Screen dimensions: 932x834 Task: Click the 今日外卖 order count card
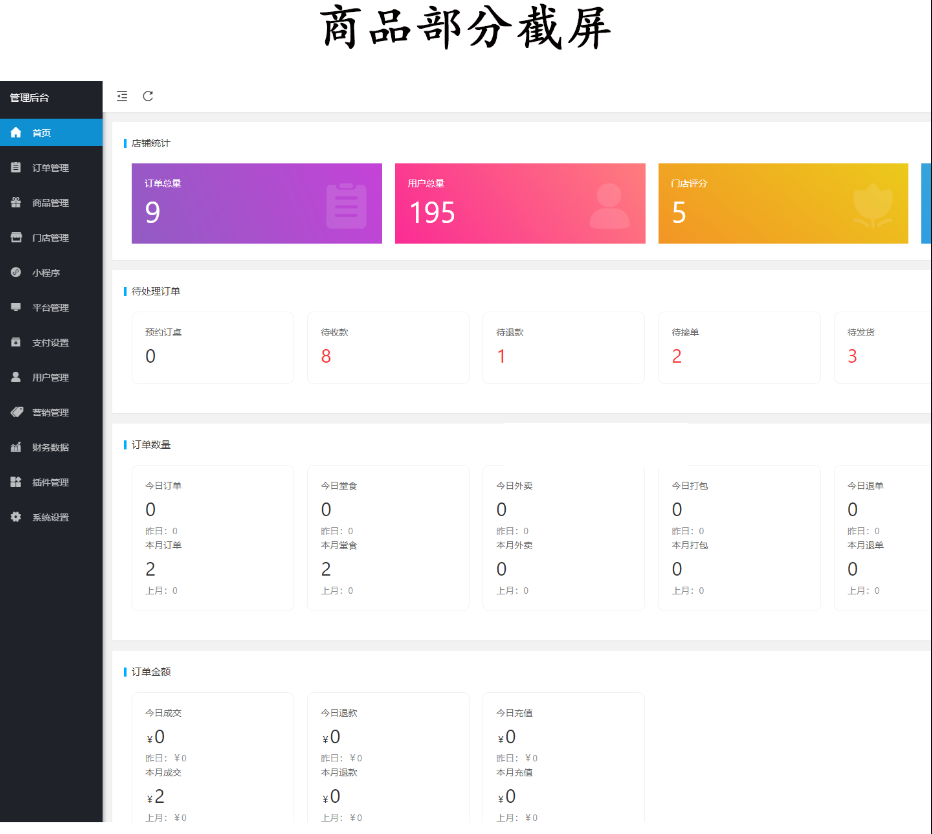[563, 537]
